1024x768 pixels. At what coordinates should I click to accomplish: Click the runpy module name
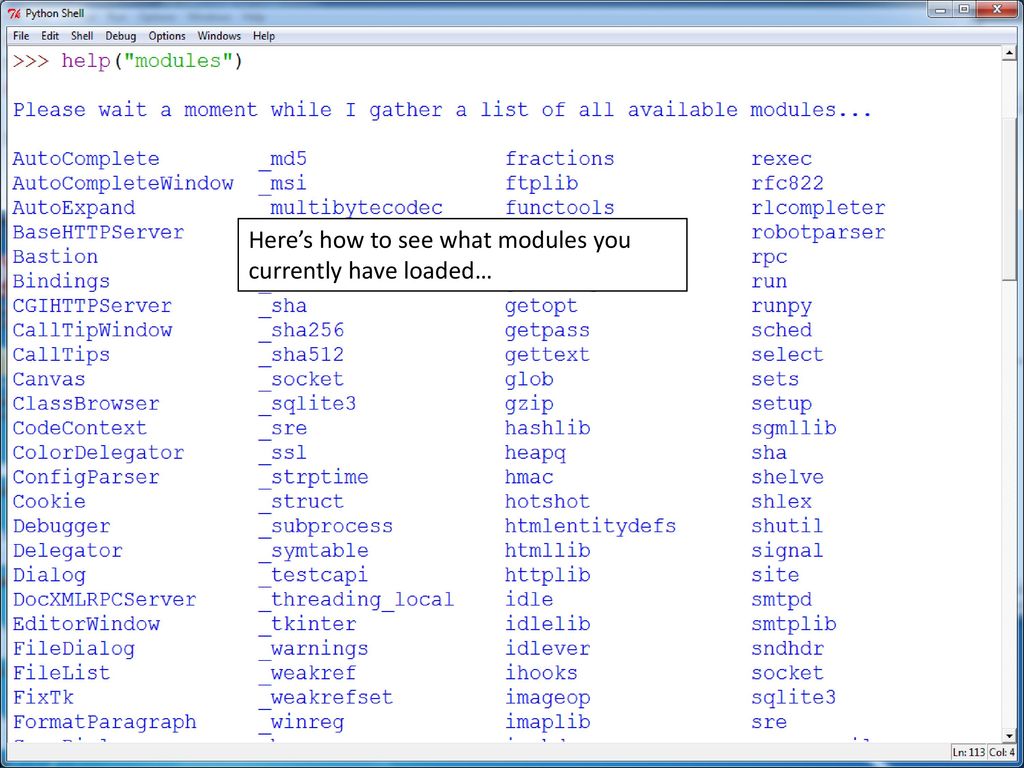(782, 306)
